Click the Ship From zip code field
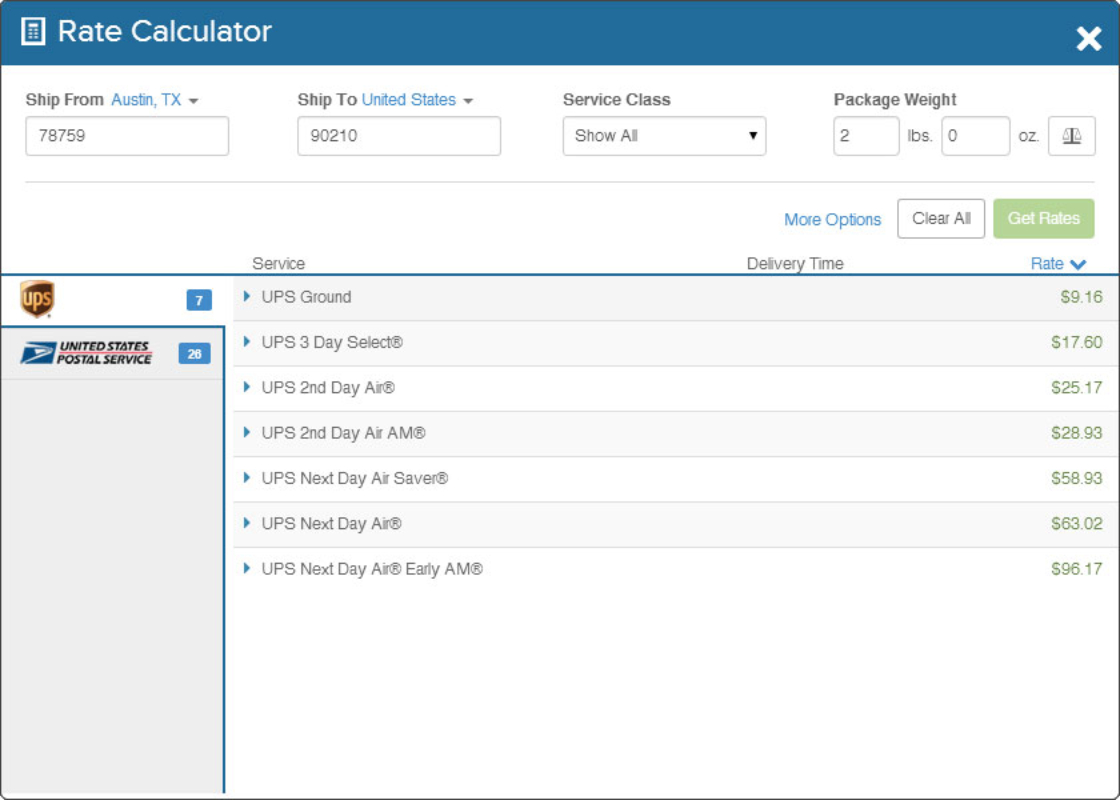Viewport: 1120px width, 800px height. (x=127, y=136)
